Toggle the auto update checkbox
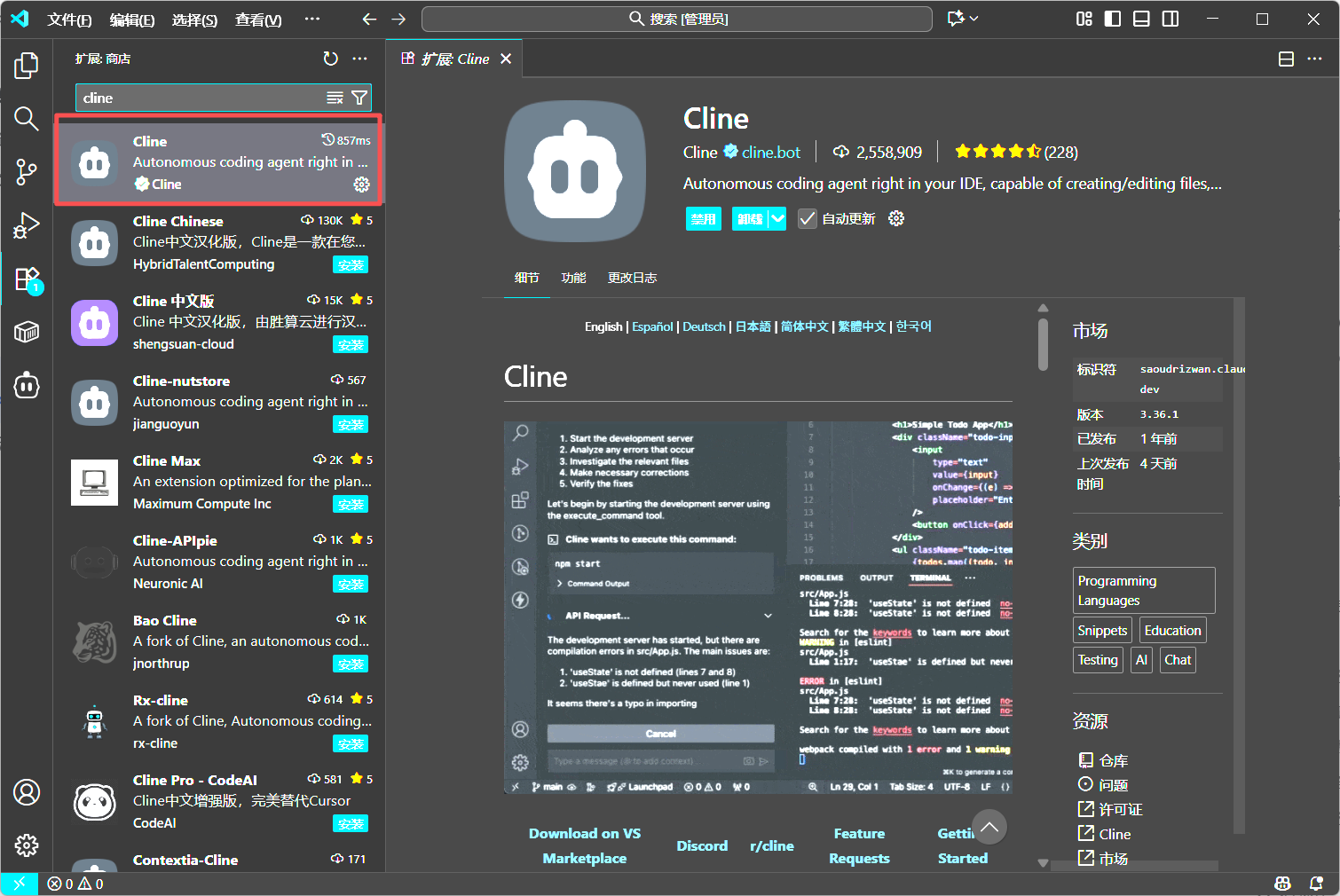The image size is (1340, 896). [807, 218]
